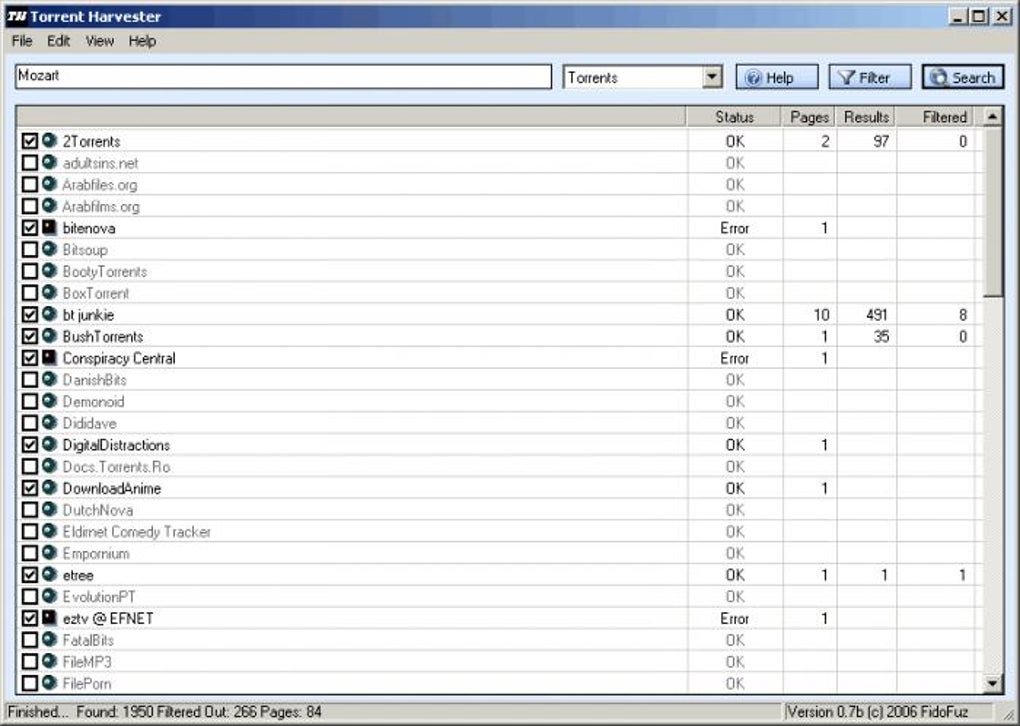The width and height of the screenshot is (1020, 726).
Task: Click the Filter button
Action: pos(870,77)
